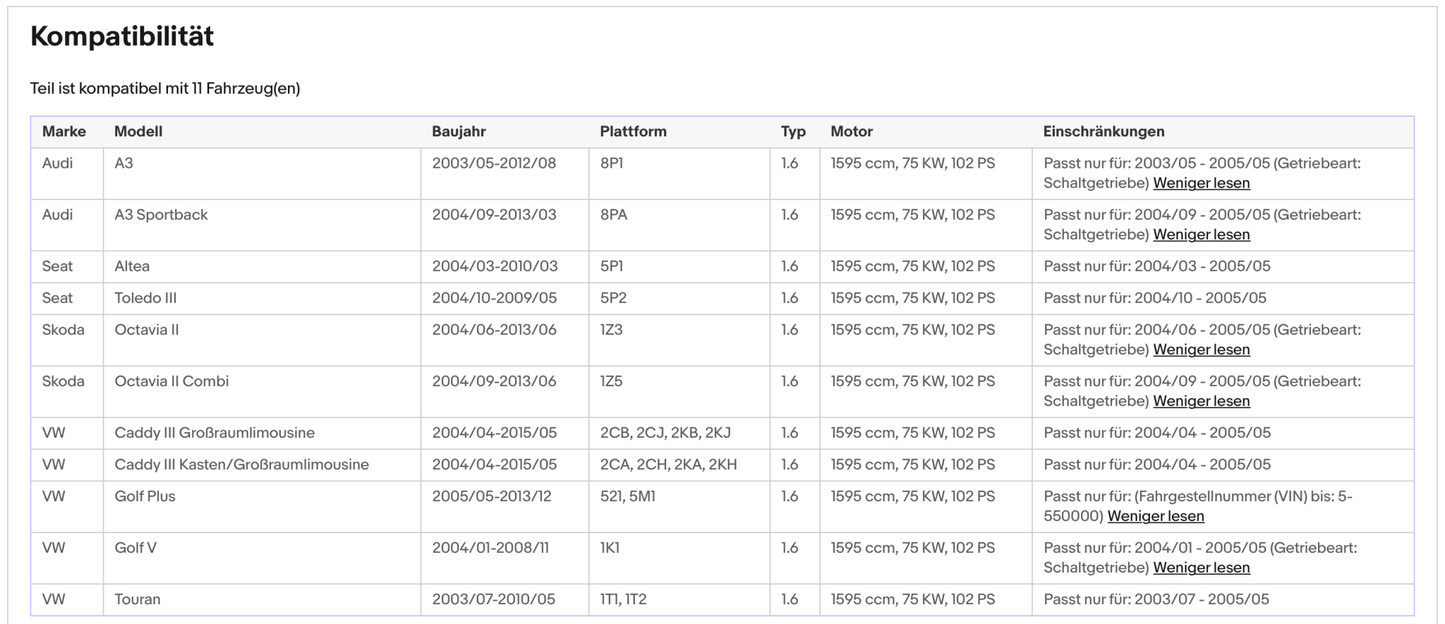Collapse the Golf Plus VIN restriction

[x=1155, y=516]
